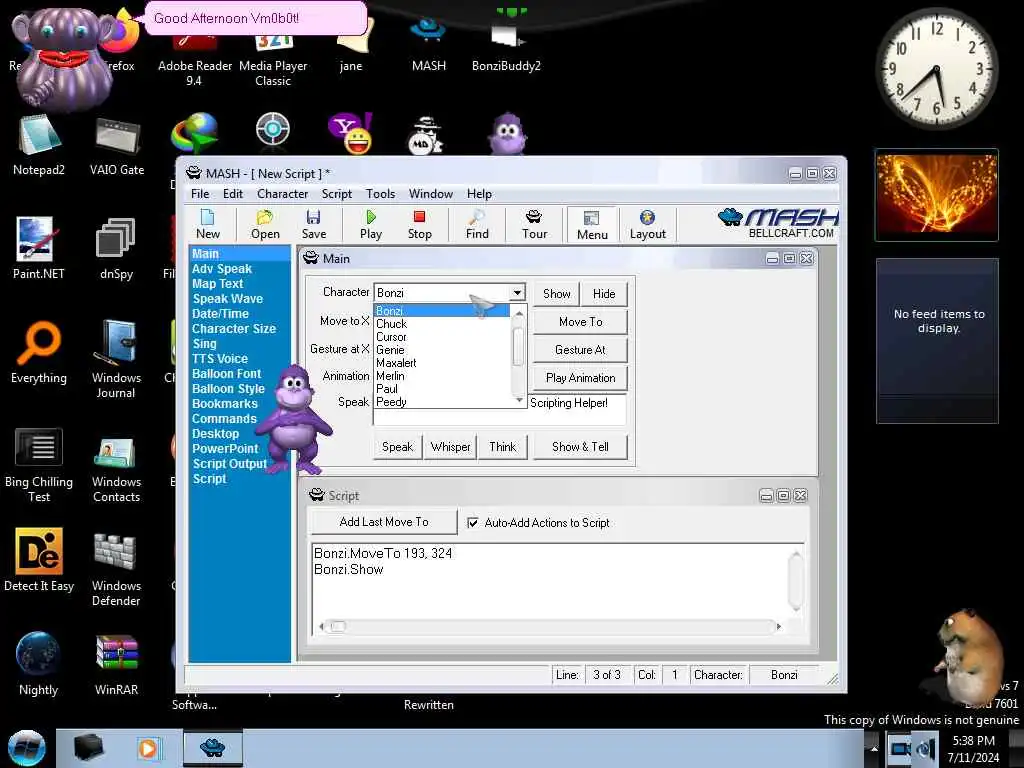The height and width of the screenshot is (768, 1024).
Task: Open the dnSpy desktop icon
Action: click(116, 249)
